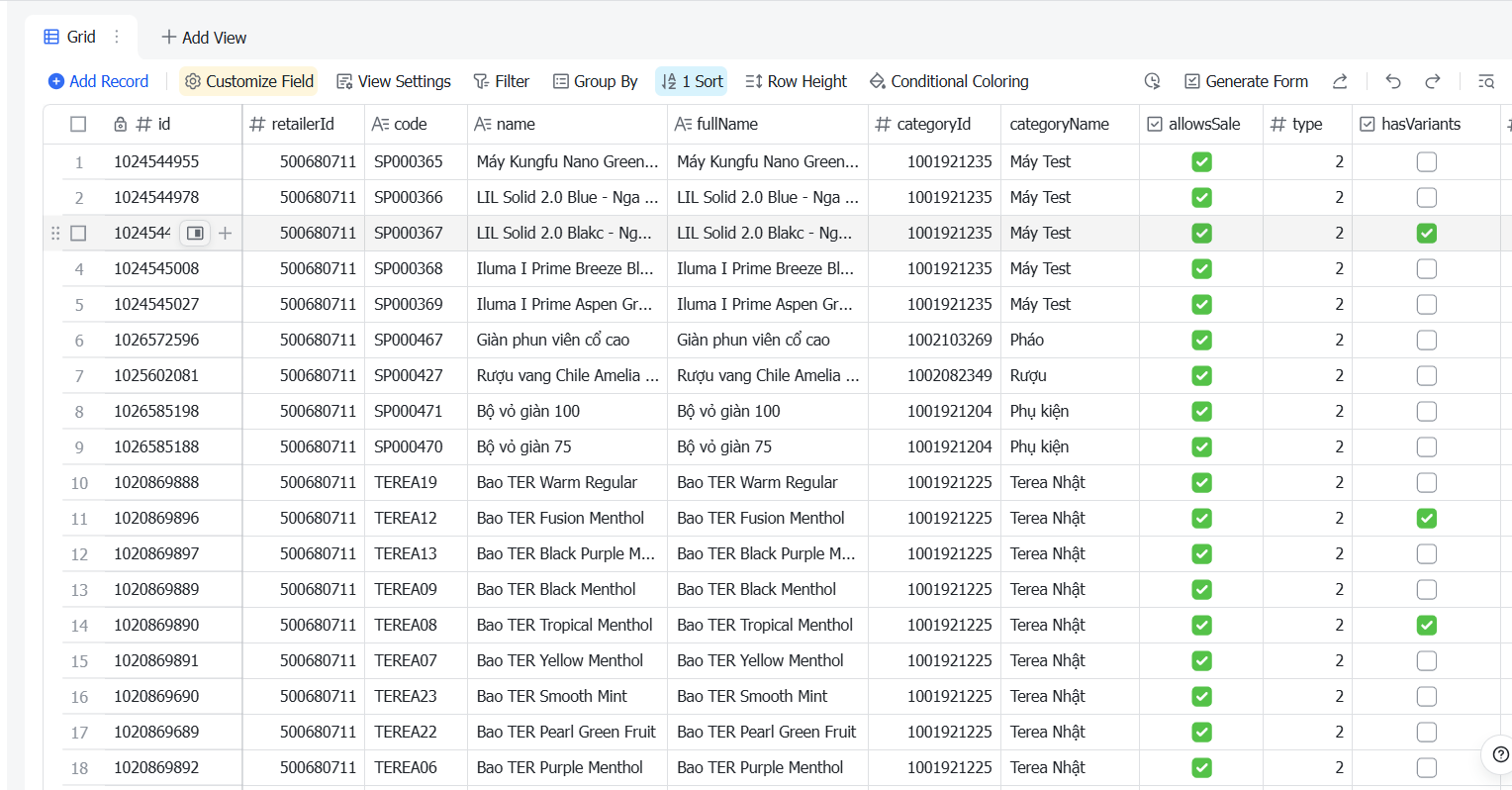Click the lock icon in the id header
This screenshot has height=790, width=1512.
120,124
